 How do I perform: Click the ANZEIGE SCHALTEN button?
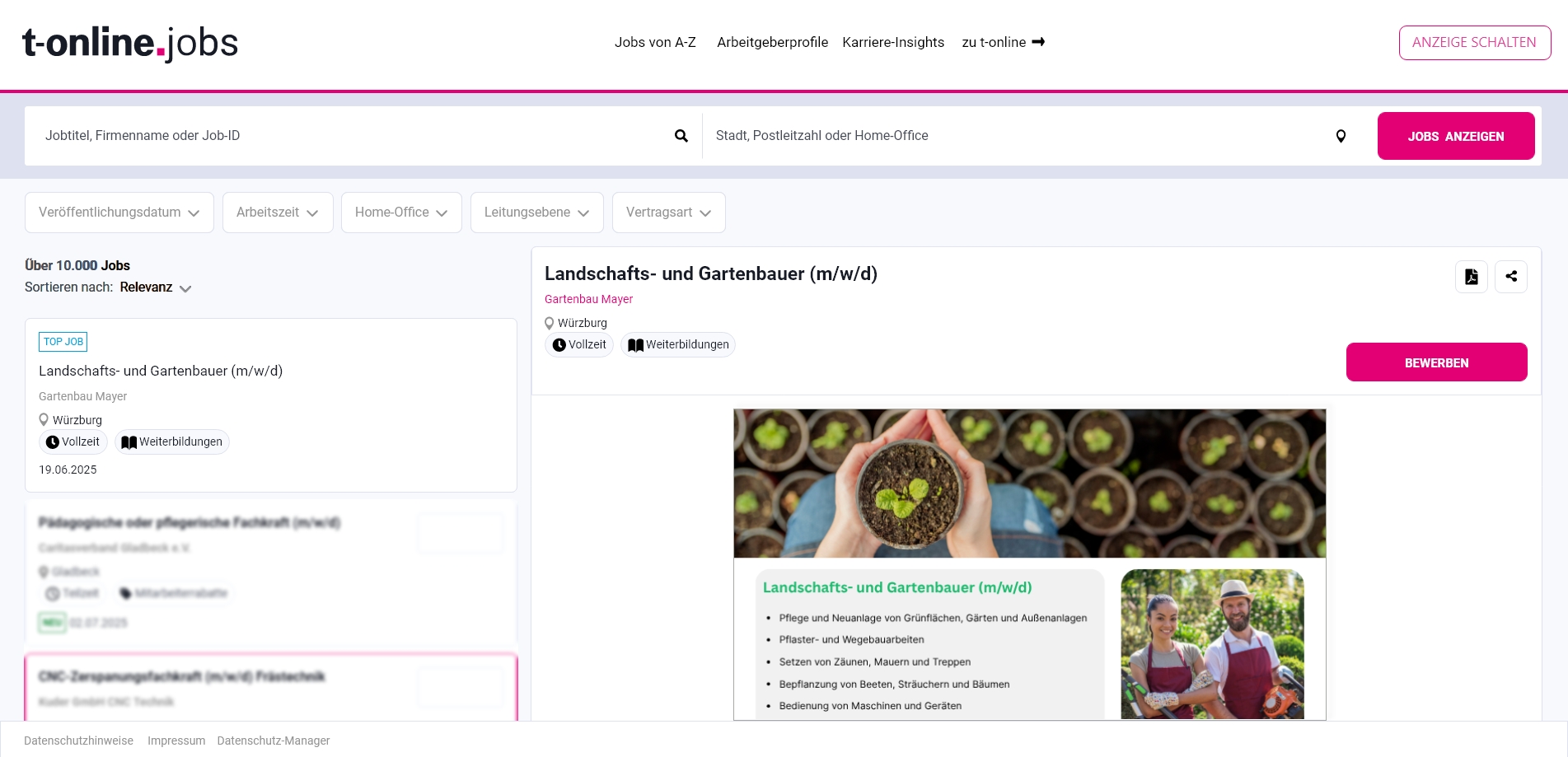click(x=1475, y=43)
